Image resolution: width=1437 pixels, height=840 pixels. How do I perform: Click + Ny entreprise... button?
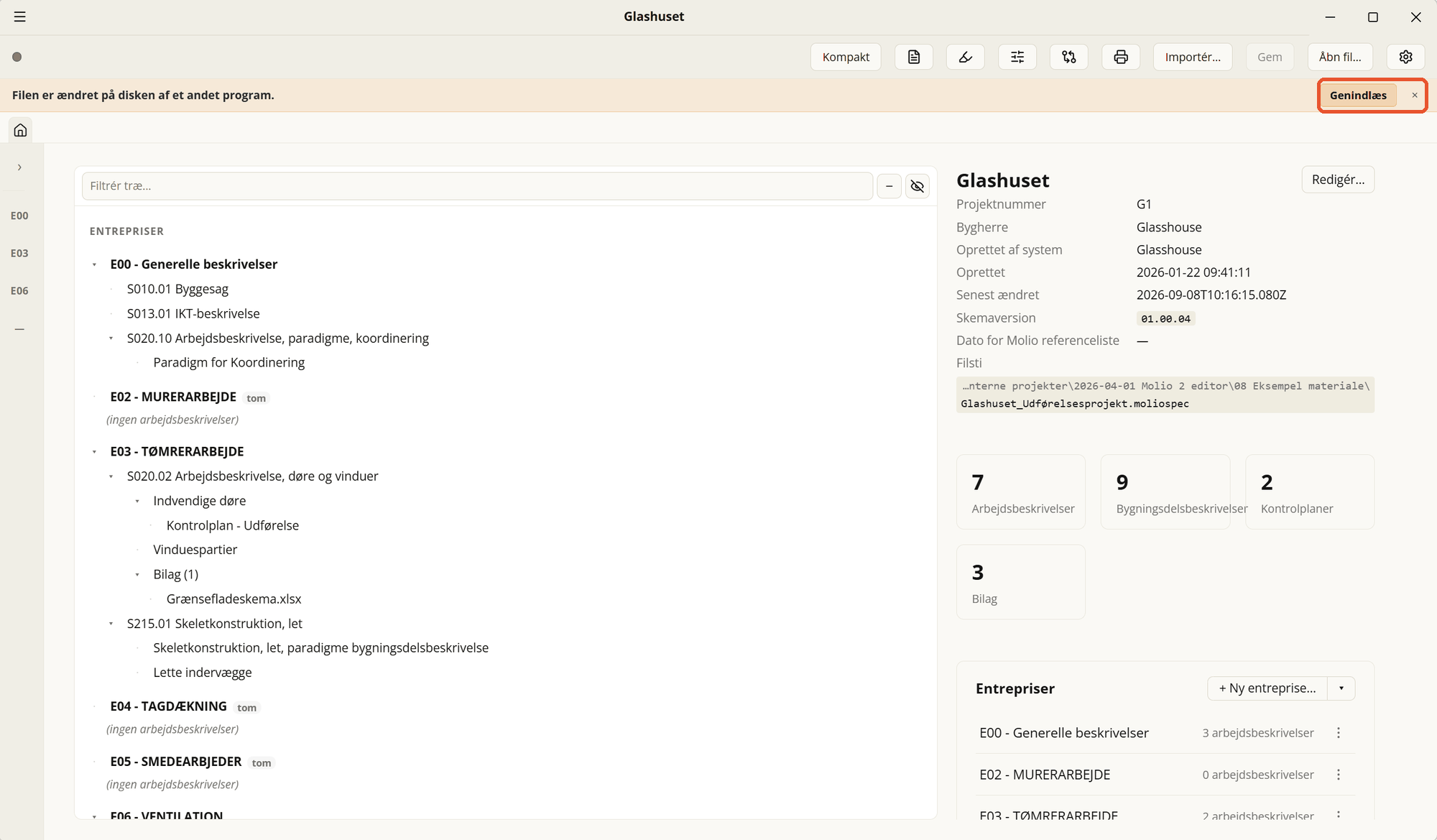1267,688
